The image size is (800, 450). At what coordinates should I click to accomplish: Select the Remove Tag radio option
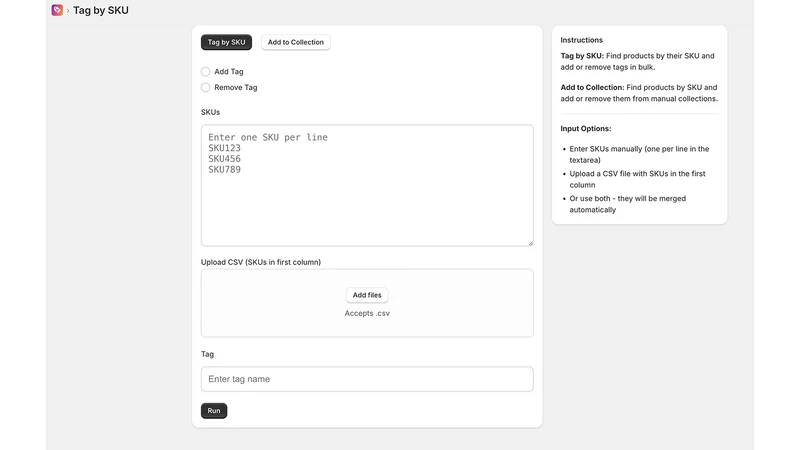pyautogui.click(x=205, y=87)
